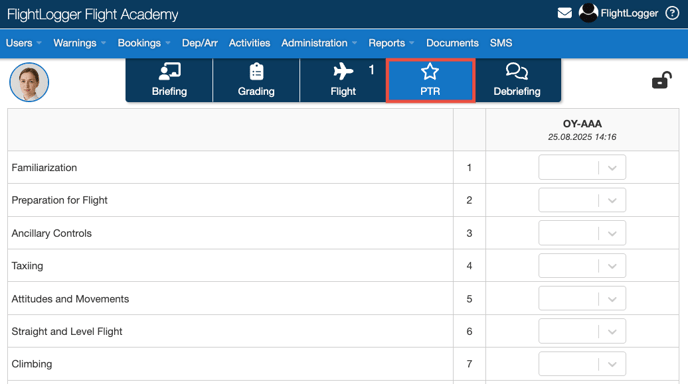Click the Familiarization row label

tap(44, 168)
